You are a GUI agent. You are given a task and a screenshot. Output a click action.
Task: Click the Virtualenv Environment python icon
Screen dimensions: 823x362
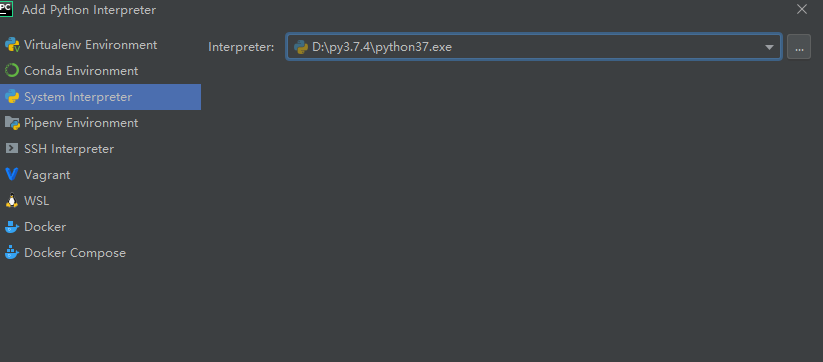pos(12,45)
